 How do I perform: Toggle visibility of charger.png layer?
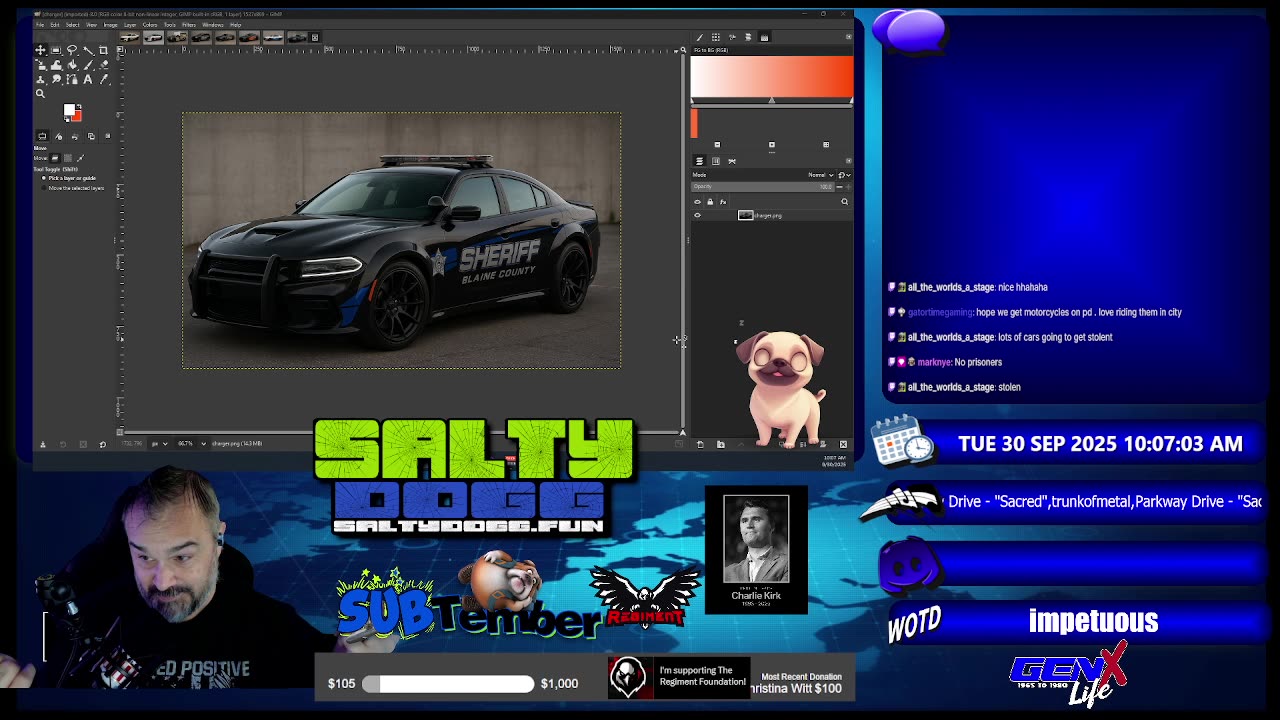698,215
